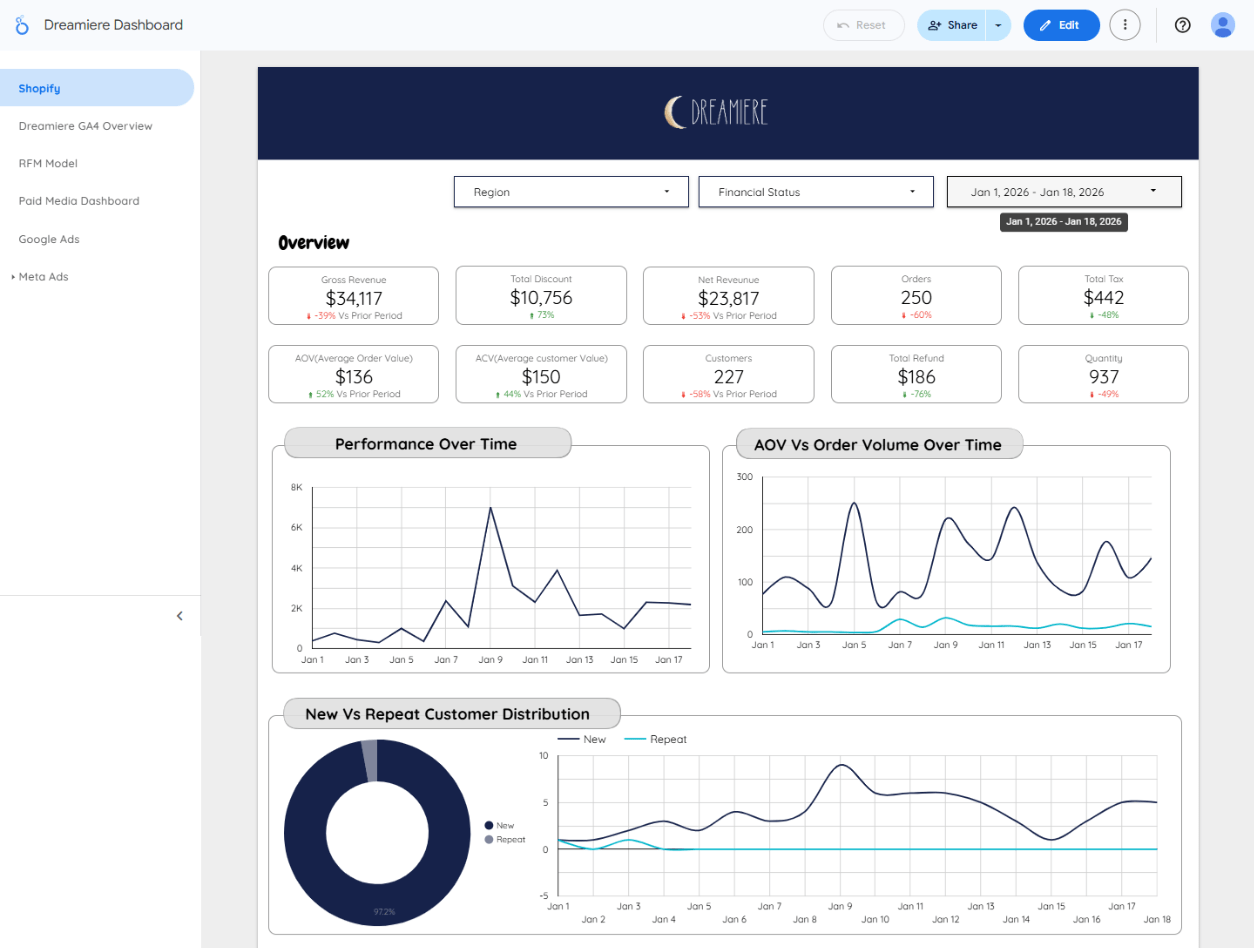Click the 73% Total Discount change indicator
Screen dimensions: 1254x948
(541, 315)
